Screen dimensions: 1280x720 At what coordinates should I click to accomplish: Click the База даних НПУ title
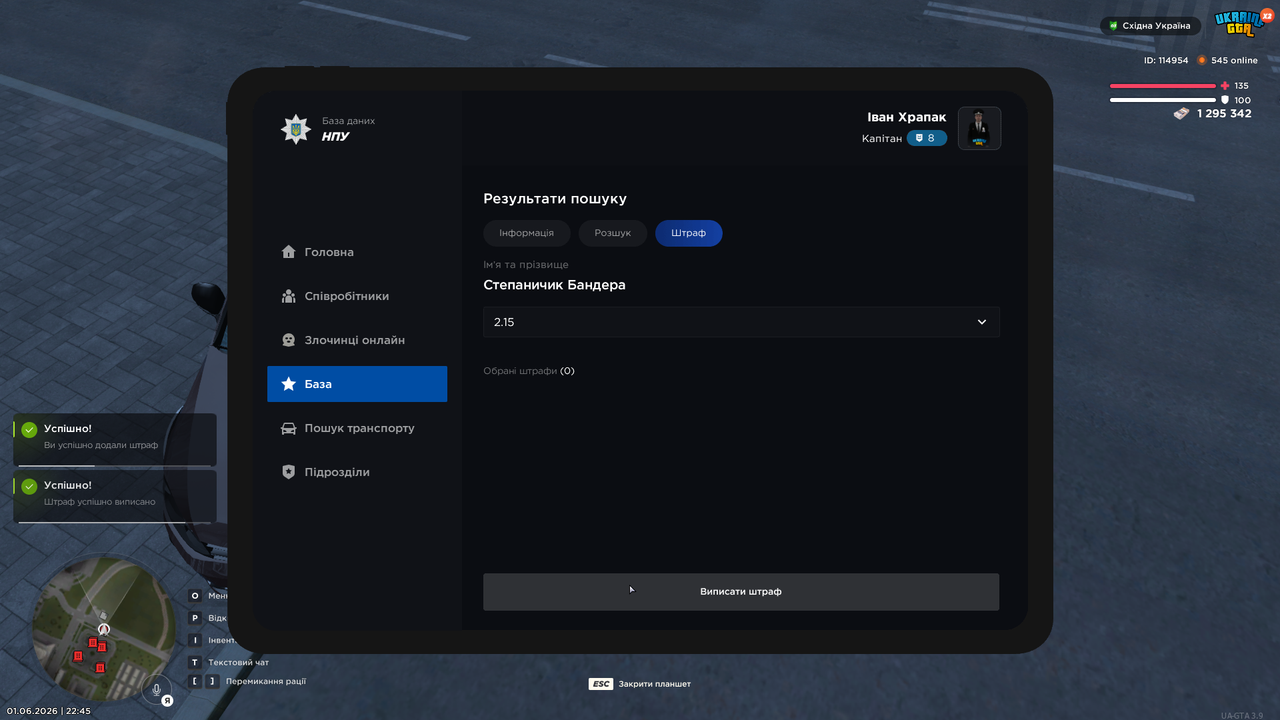tap(348, 129)
